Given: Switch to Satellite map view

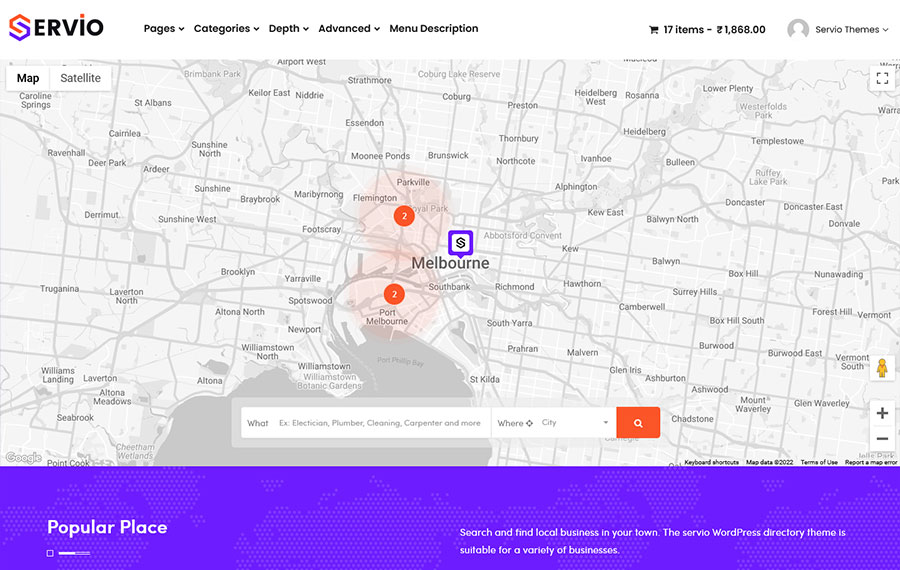Looking at the screenshot, I should 80,78.
